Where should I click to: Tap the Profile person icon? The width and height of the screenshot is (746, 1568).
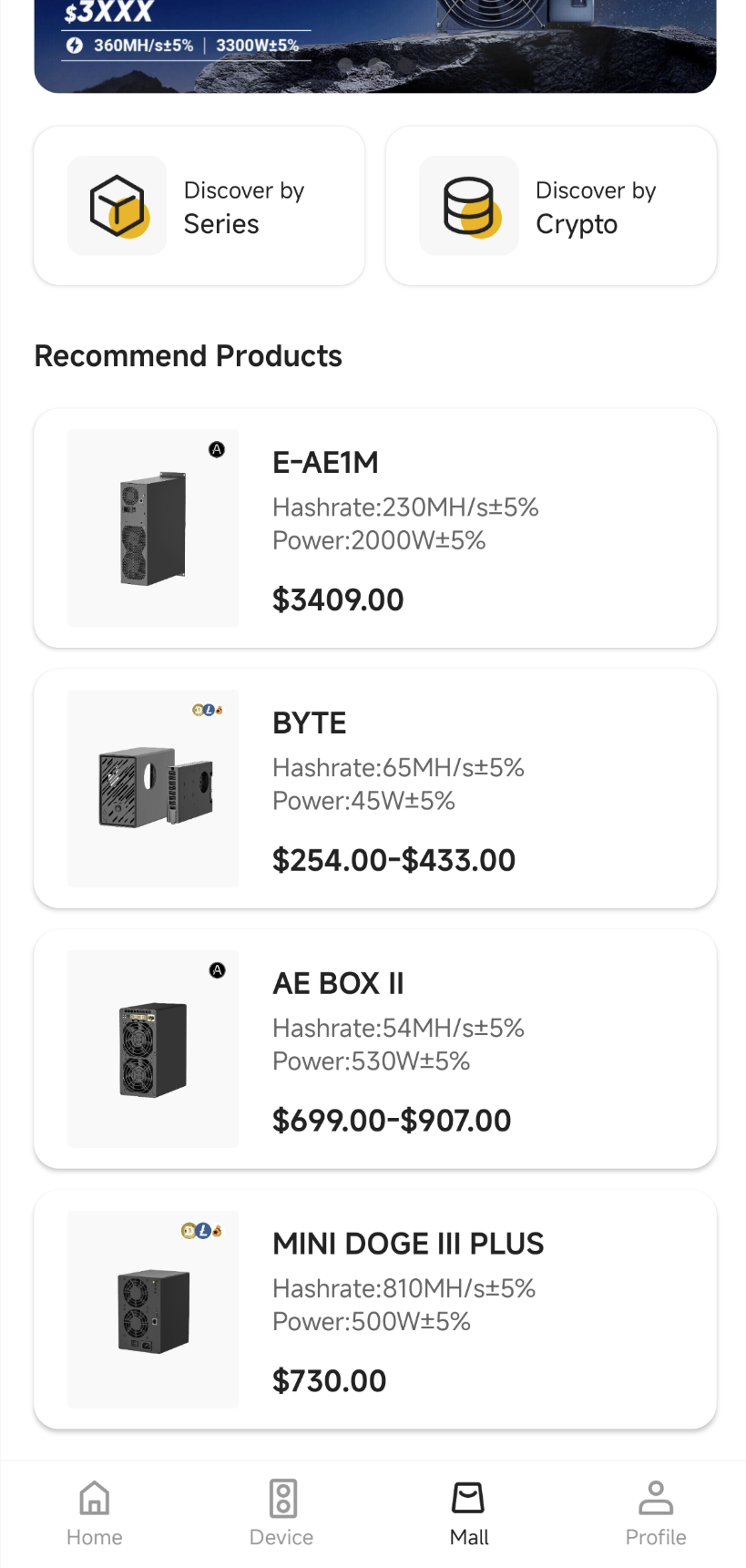[656, 1497]
